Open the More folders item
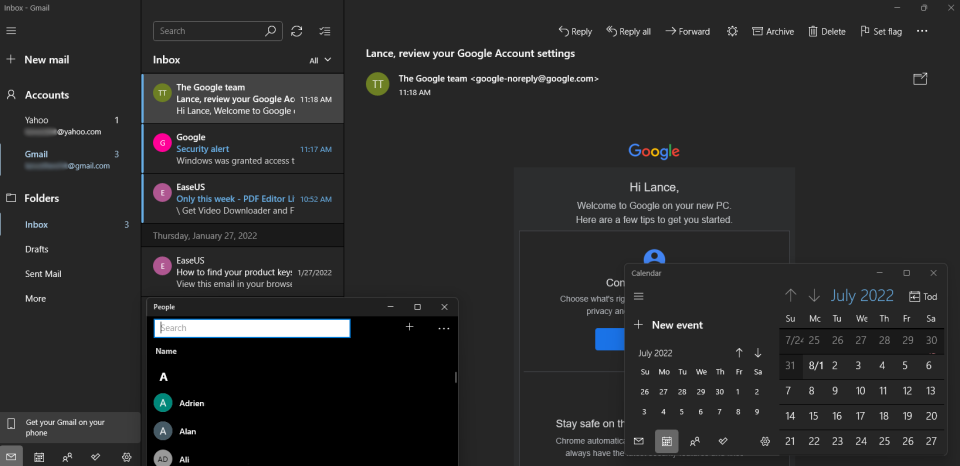The width and height of the screenshot is (960, 466). (x=36, y=299)
